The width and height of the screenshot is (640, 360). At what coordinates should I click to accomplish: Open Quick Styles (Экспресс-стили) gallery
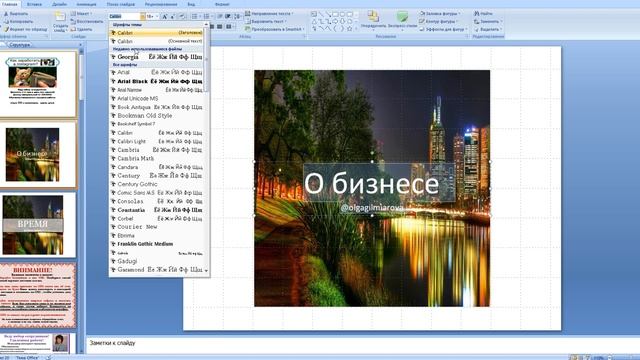(402, 20)
